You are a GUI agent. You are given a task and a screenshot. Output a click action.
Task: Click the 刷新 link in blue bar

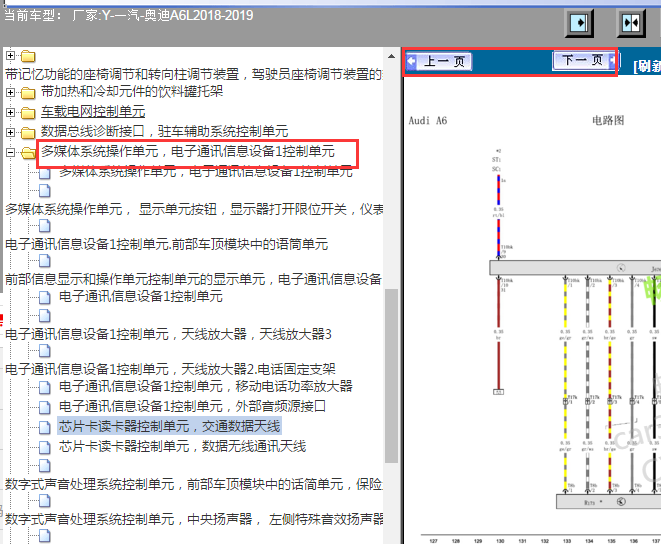[647, 66]
